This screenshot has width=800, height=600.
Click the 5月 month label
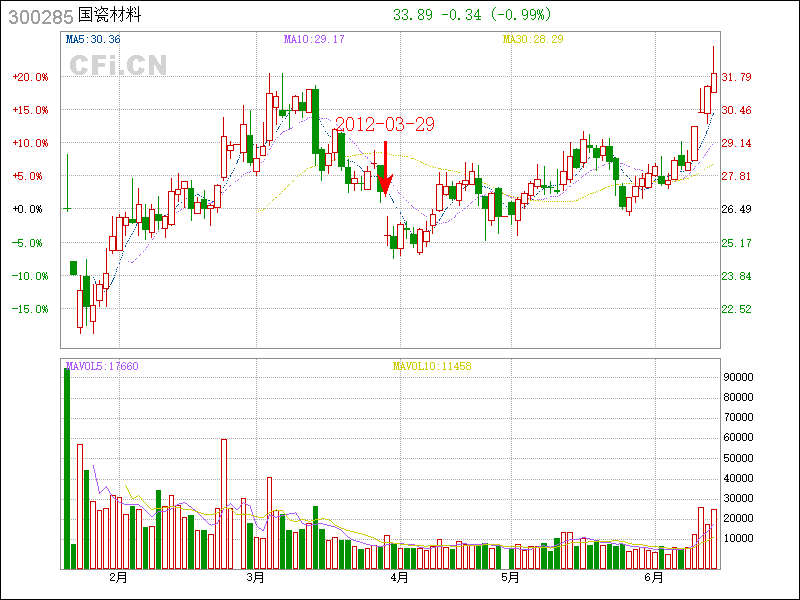click(x=510, y=578)
